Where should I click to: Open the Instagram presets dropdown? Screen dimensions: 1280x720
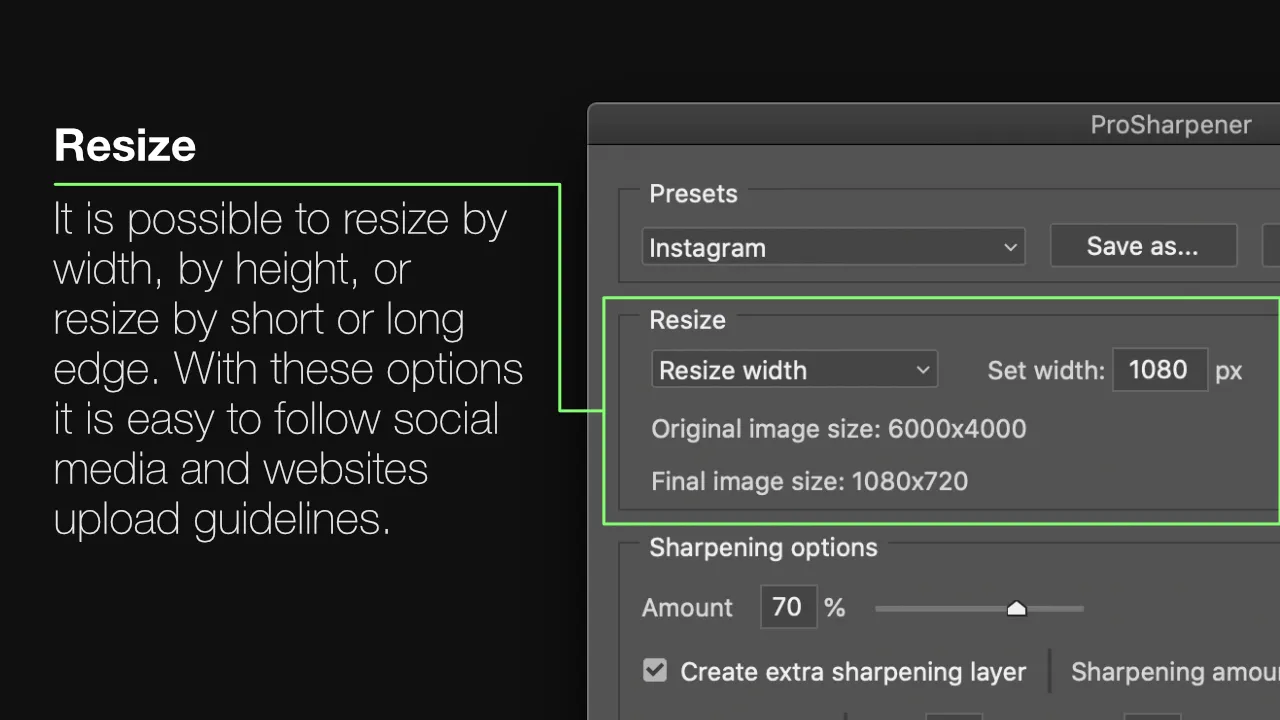pos(833,247)
